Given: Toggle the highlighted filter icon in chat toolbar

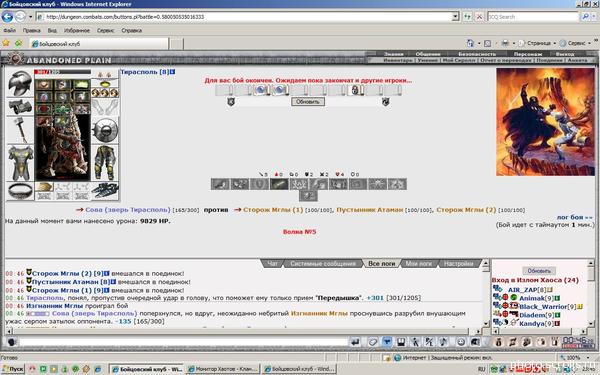Looking at the screenshot, I should pos(387,342).
